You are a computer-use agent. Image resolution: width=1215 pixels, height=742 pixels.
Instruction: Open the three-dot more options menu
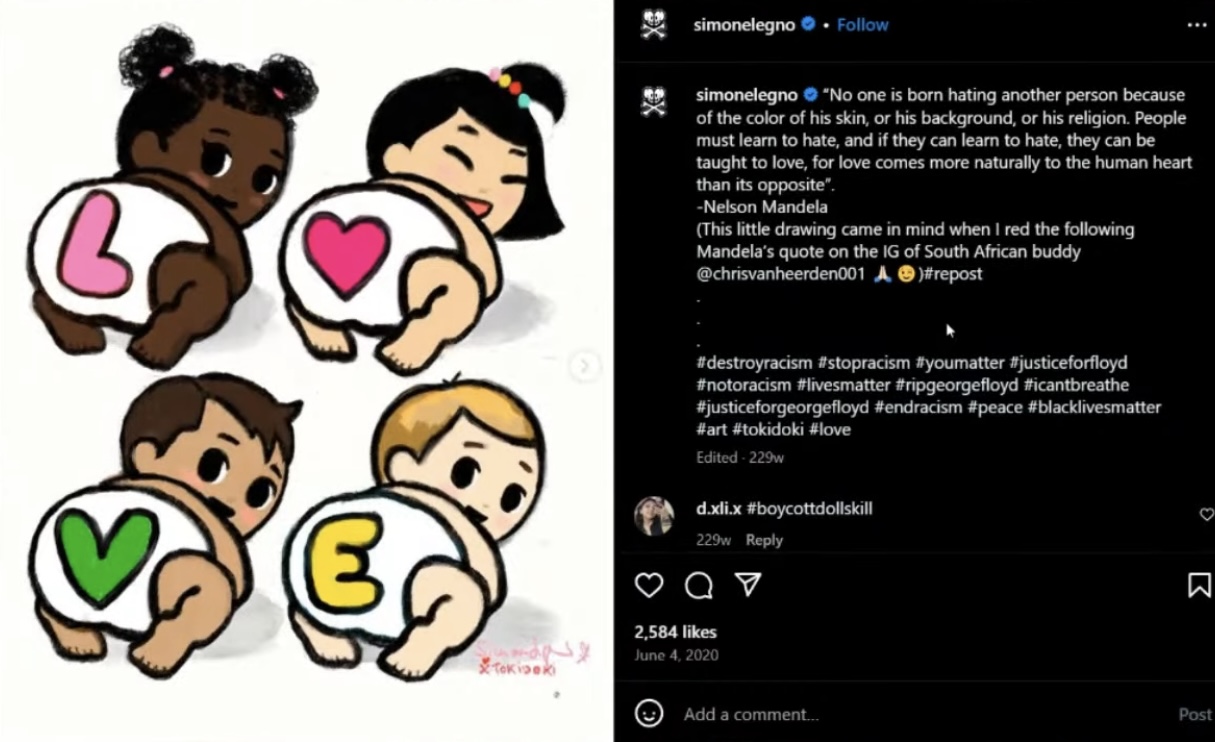pyautogui.click(x=1197, y=25)
